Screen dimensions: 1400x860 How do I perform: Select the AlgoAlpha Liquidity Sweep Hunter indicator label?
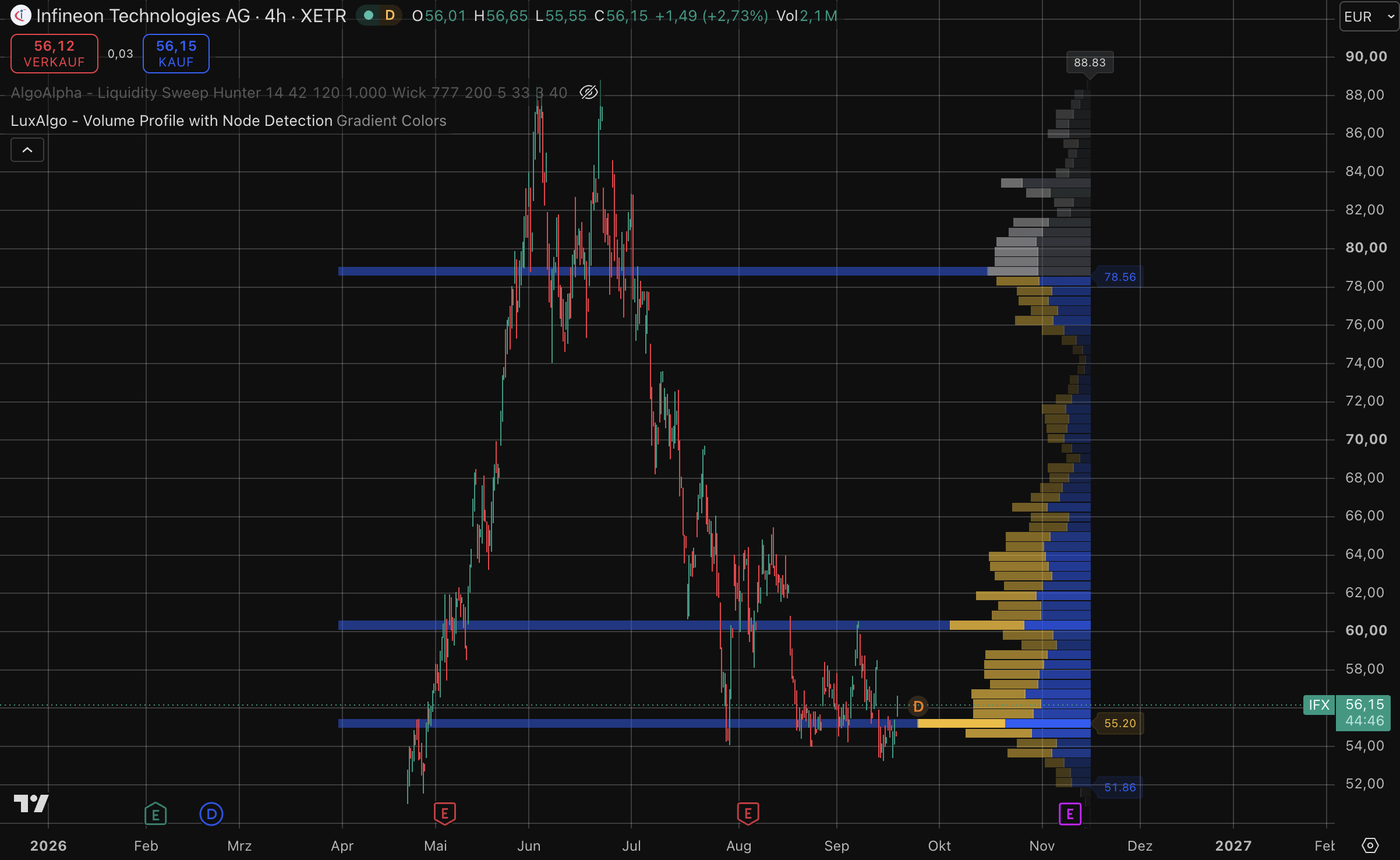pos(289,93)
